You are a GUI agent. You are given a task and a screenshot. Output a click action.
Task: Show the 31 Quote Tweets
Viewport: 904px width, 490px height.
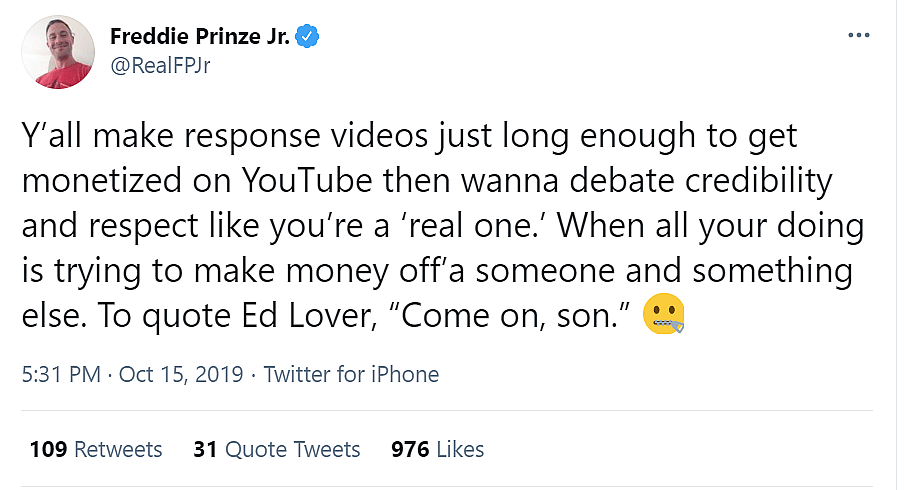(x=277, y=449)
